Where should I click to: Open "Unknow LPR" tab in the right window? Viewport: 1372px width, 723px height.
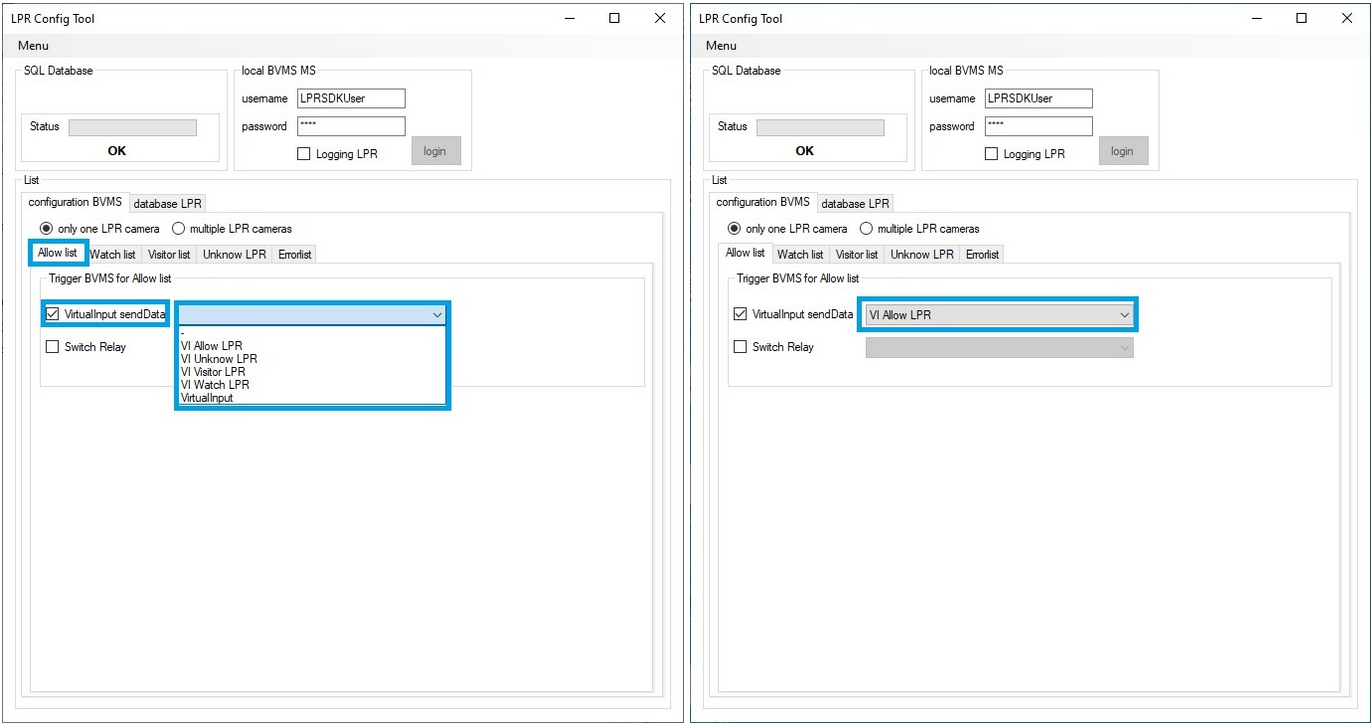pos(922,255)
